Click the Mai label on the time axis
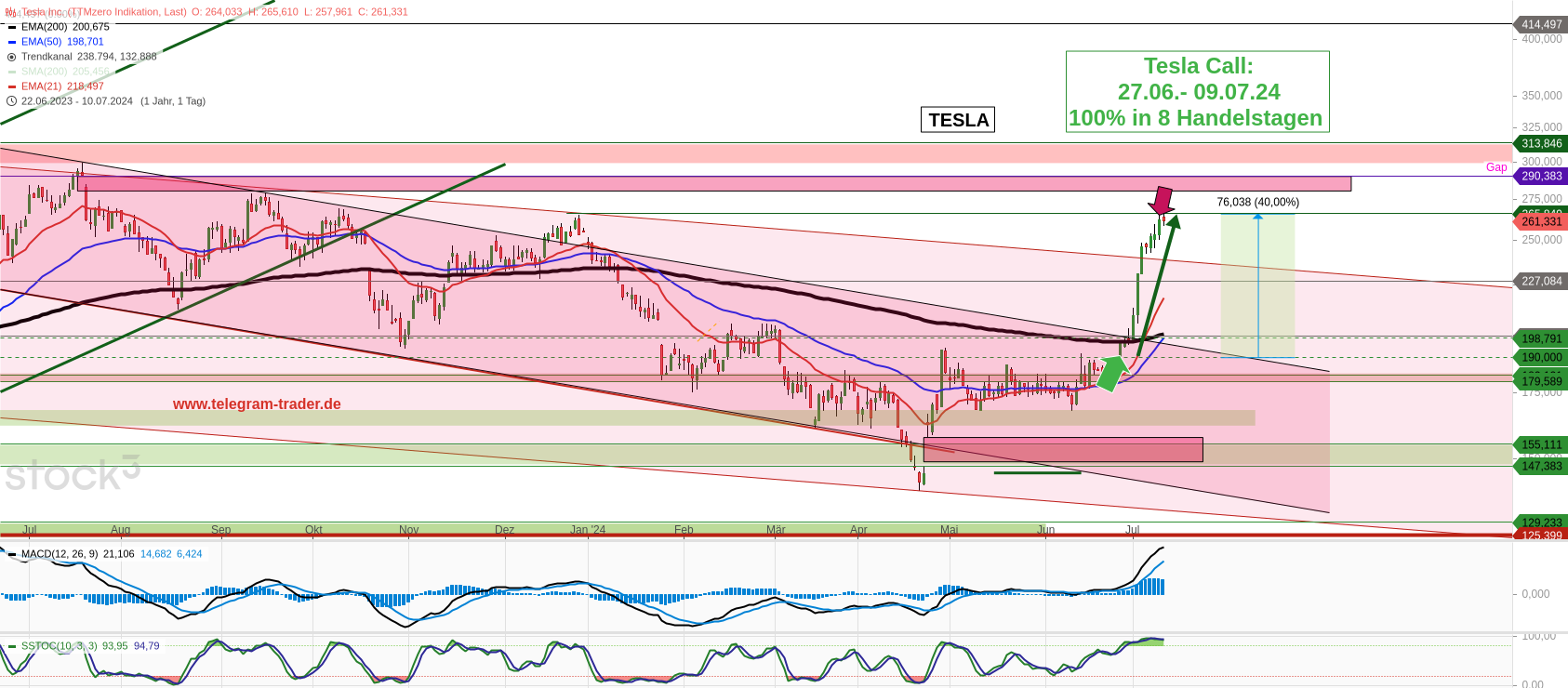Image resolution: width=1568 pixels, height=688 pixels. click(949, 530)
